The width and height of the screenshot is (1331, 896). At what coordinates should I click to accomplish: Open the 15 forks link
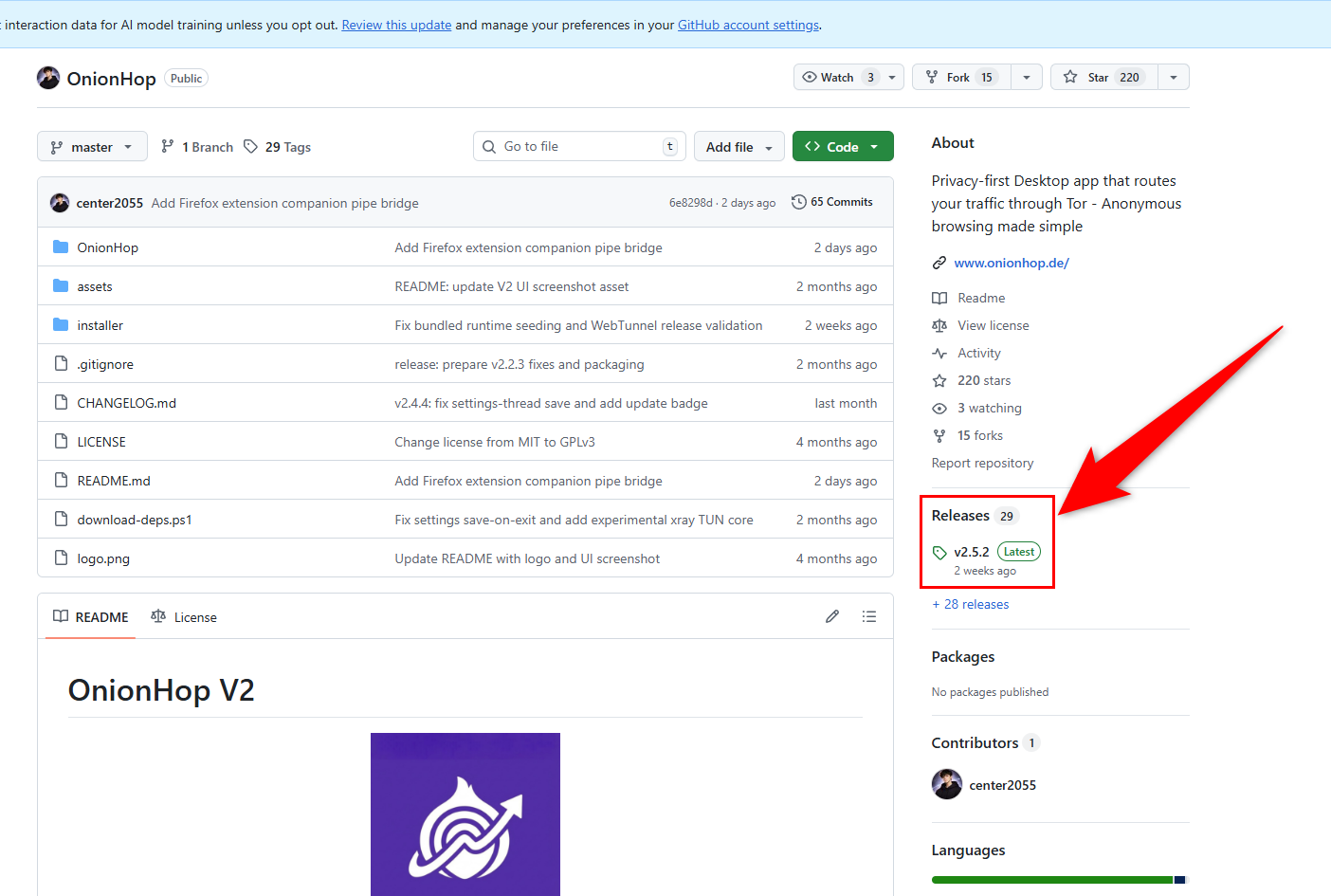tap(980, 435)
